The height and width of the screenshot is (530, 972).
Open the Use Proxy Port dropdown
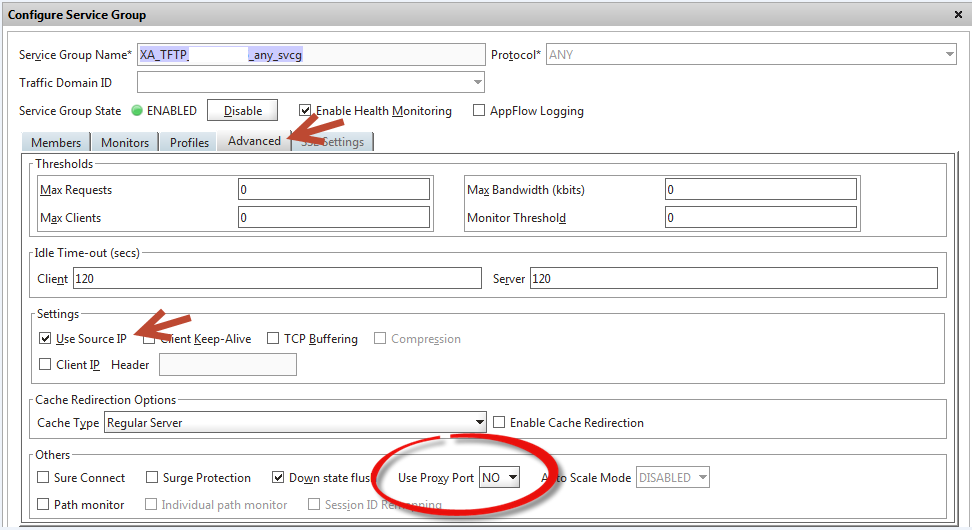click(500, 477)
